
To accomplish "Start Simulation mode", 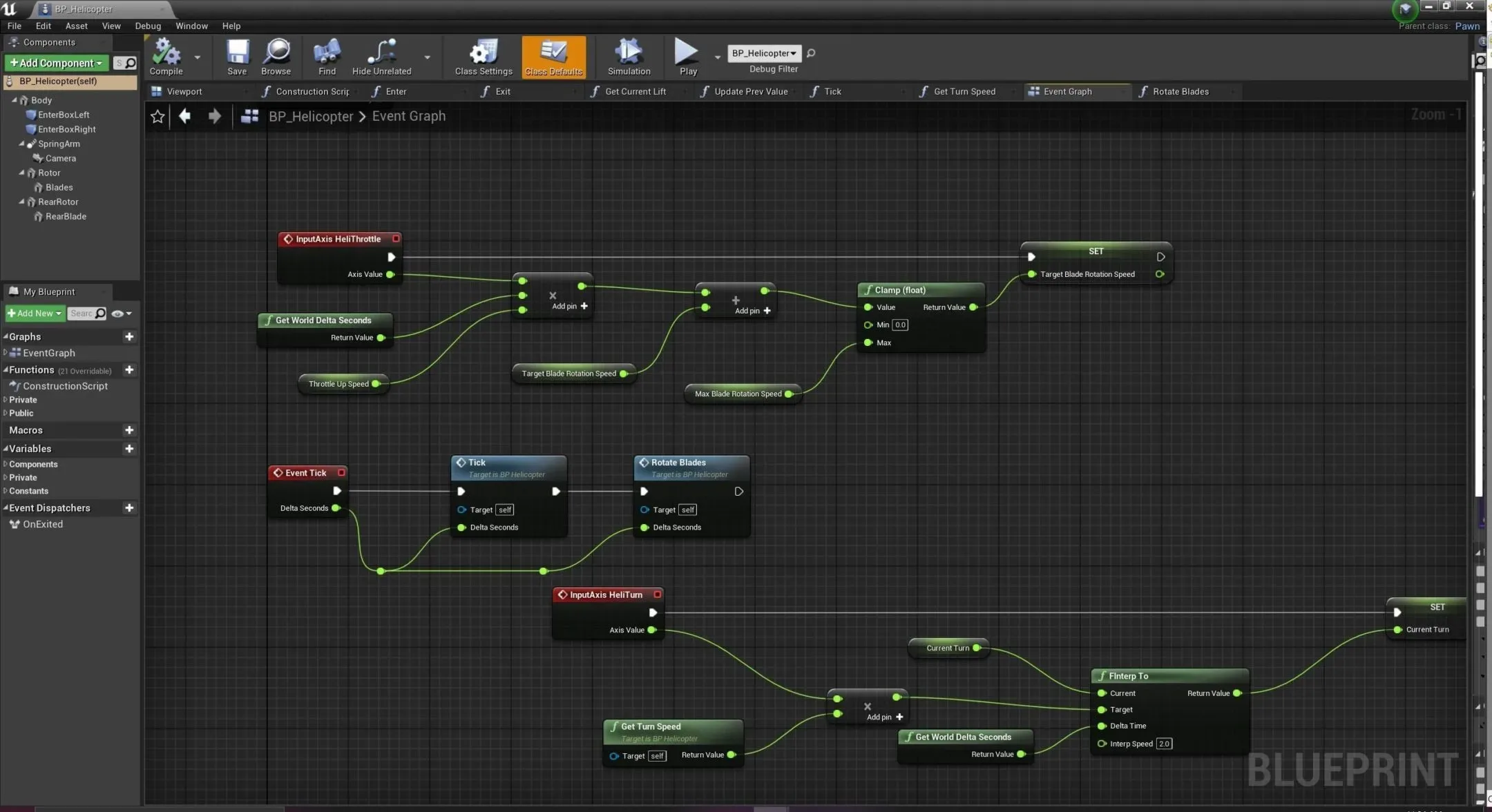I will point(629,57).
